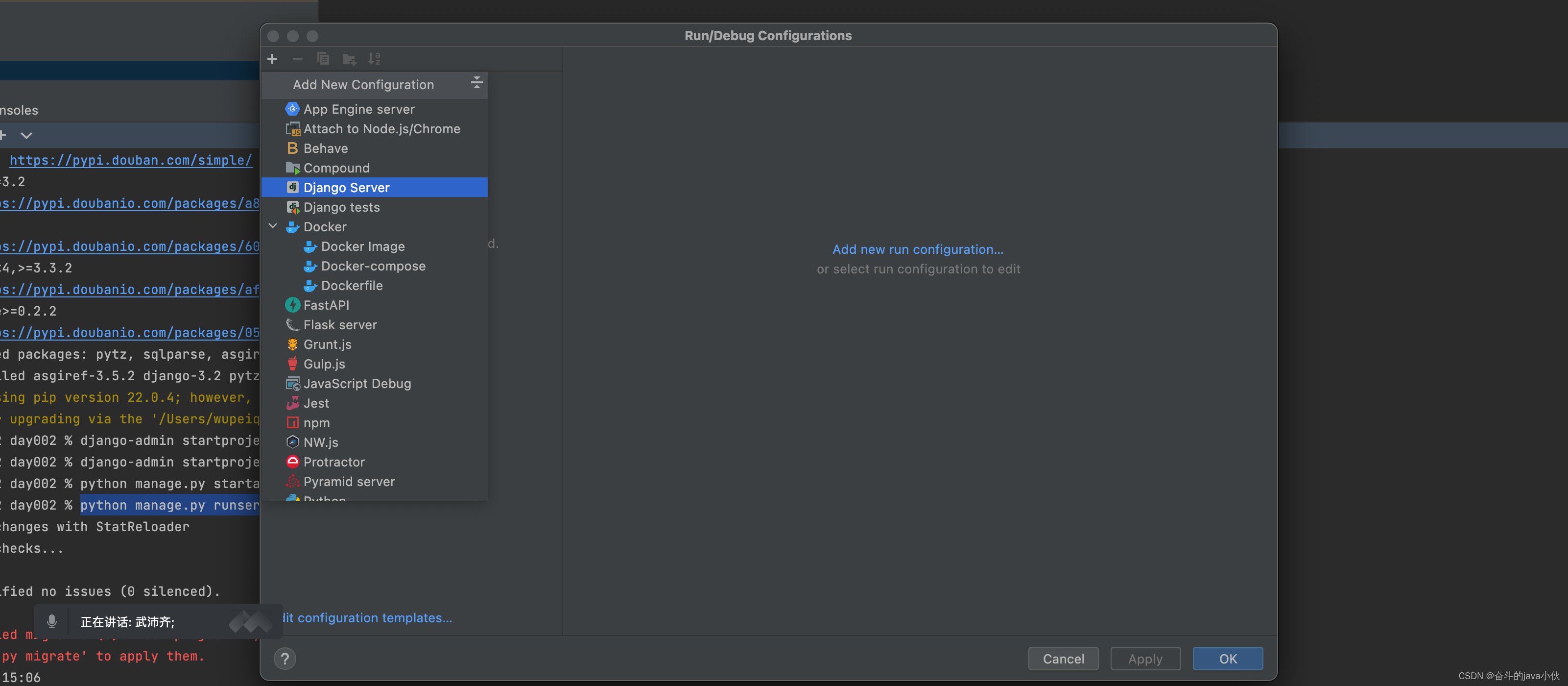Click the FastAPI lightning bolt icon
Screen dimensions: 1568x686
(x=293, y=305)
